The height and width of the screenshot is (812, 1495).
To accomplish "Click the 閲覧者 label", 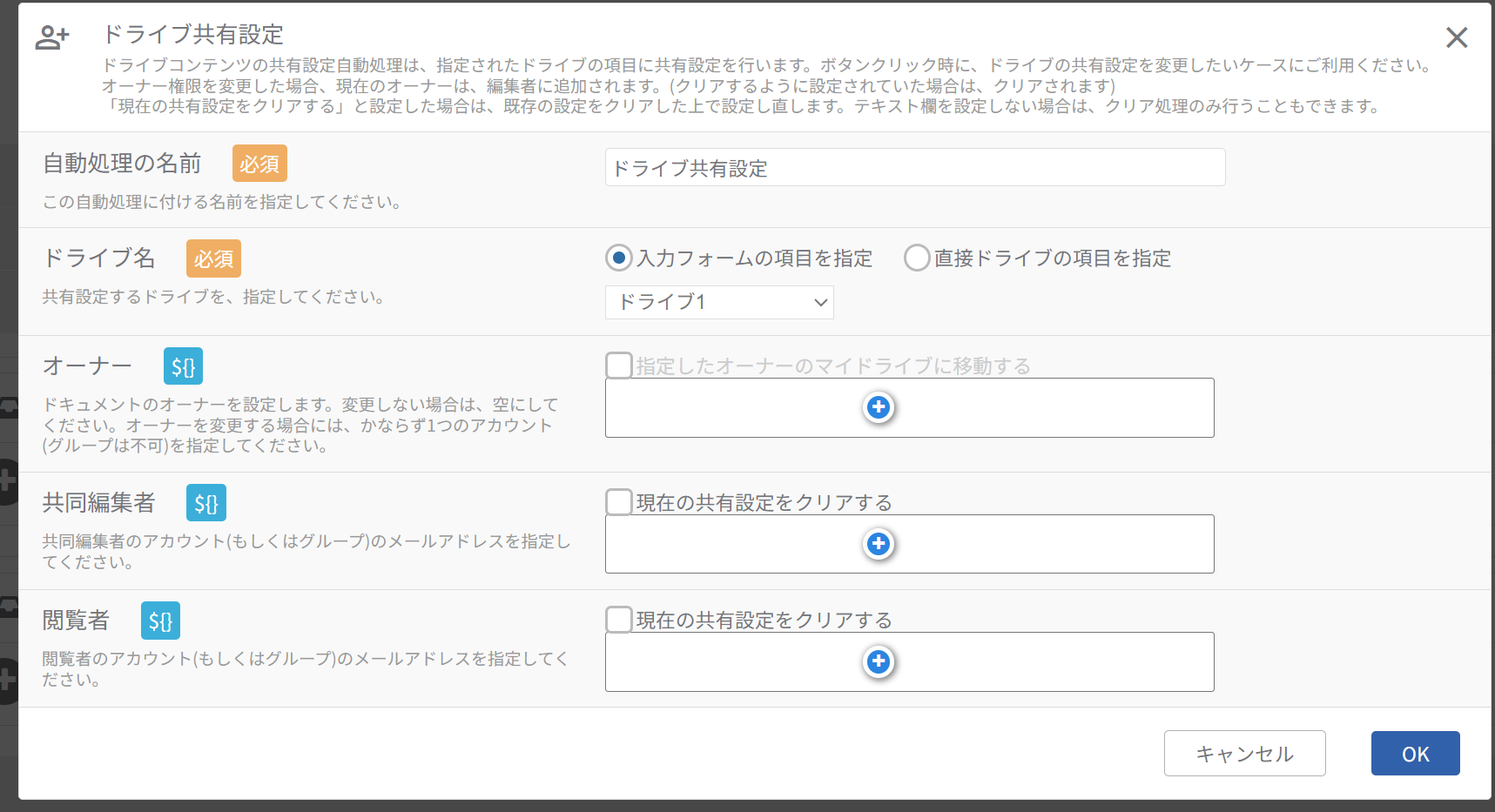I will click(x=77, y=620).
